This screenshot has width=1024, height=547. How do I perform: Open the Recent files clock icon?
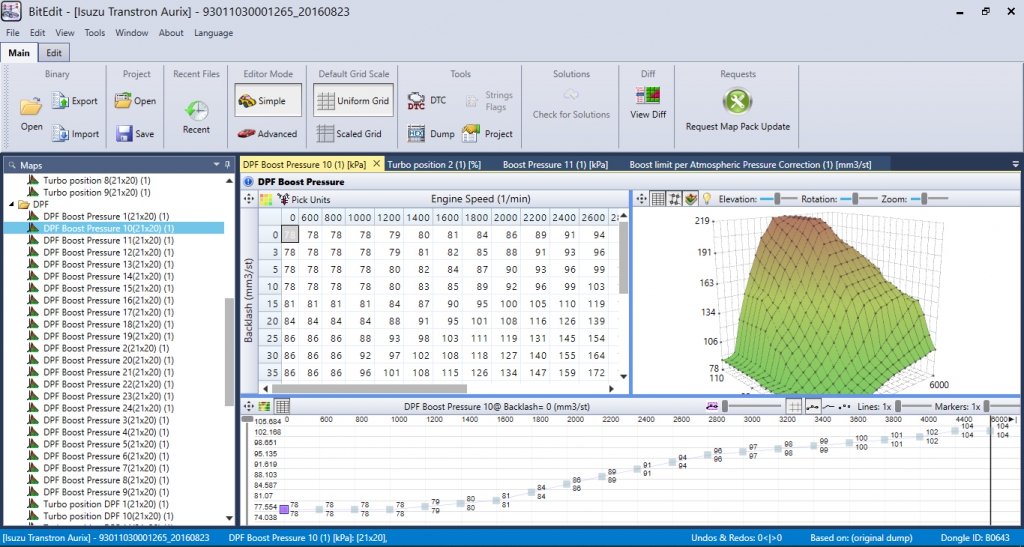click(x=196, y=110)
